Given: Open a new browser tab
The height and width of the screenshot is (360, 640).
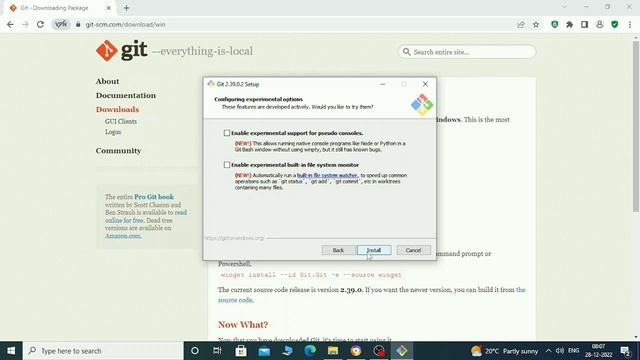Looking at the screenshot, I should click(127, 8).
